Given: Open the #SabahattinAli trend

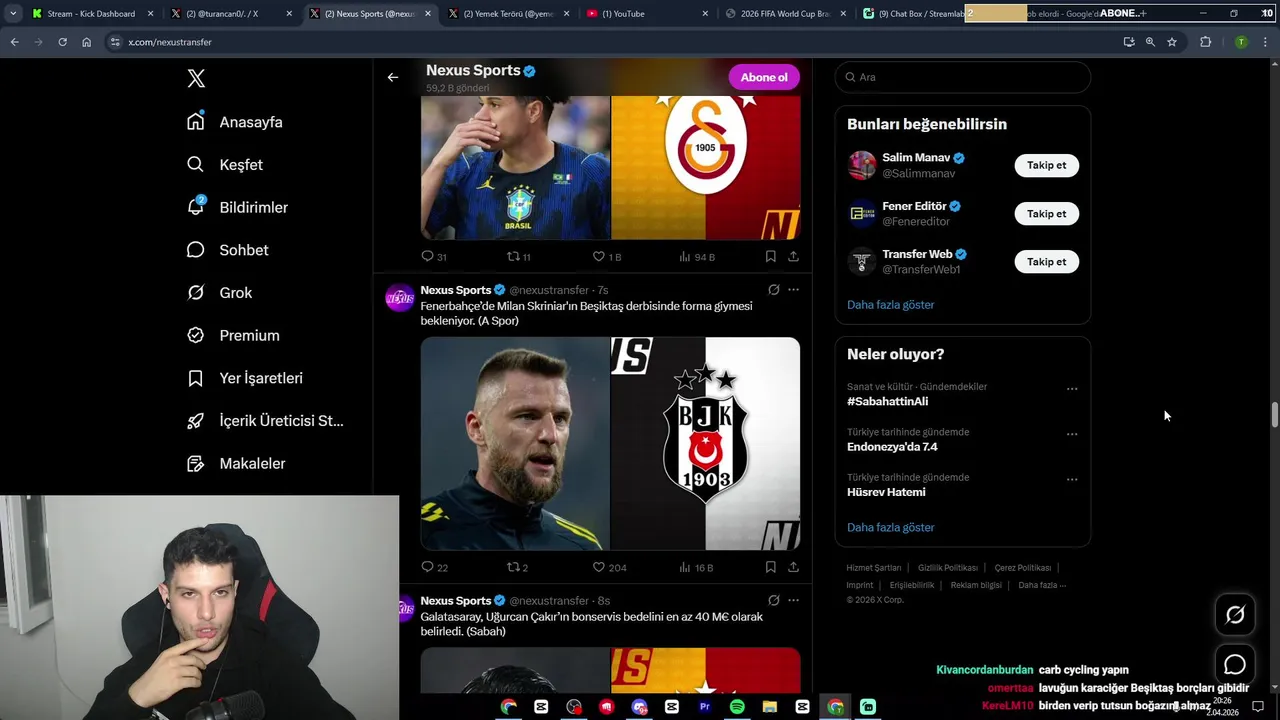Looking at the screenshot, I should (887, 401).
